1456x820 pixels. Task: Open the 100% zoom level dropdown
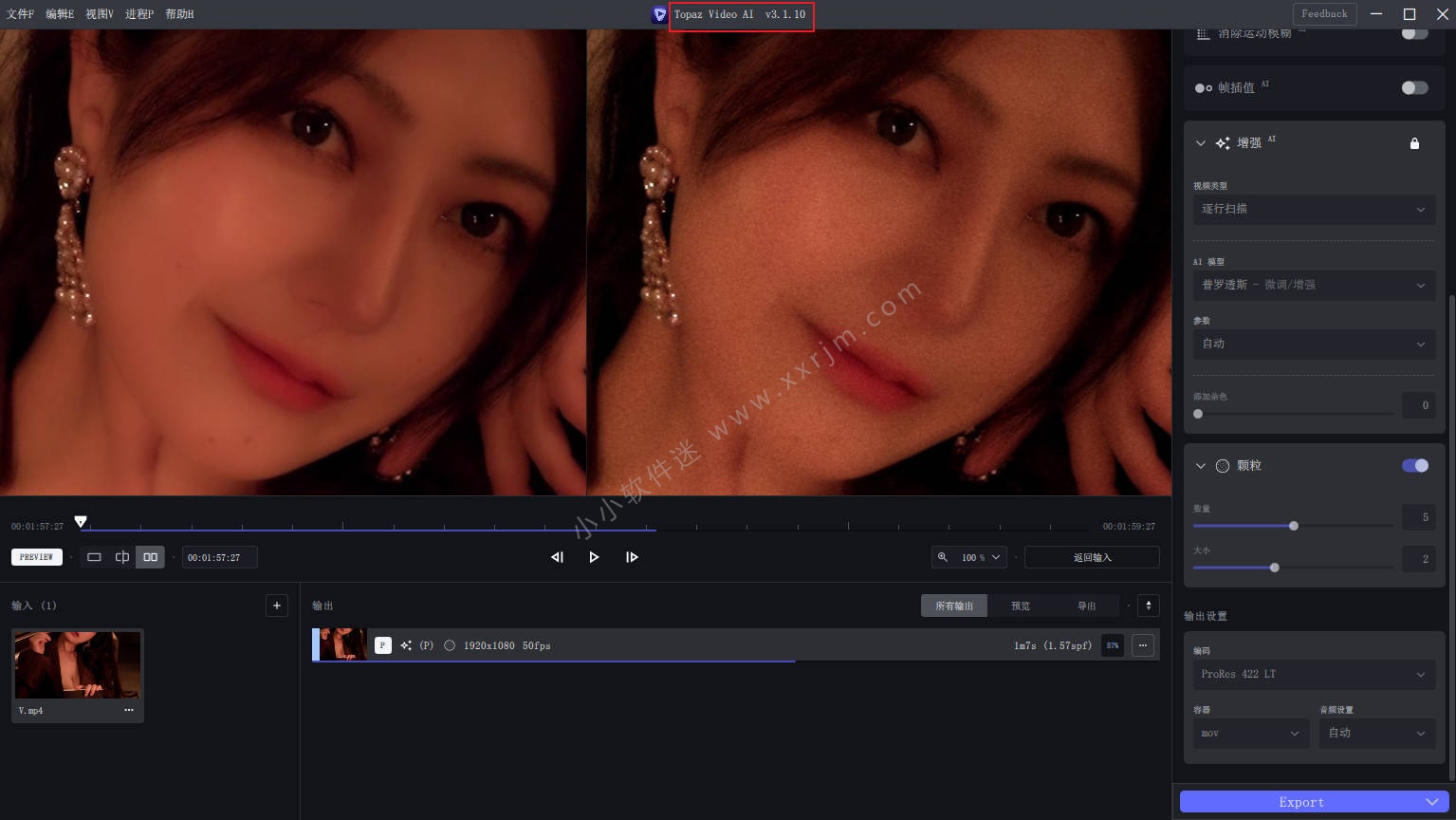[968, 557]
